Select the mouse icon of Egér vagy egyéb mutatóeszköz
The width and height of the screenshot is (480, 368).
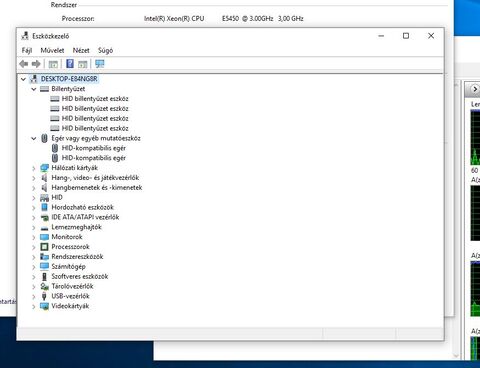tap(44, 138)
